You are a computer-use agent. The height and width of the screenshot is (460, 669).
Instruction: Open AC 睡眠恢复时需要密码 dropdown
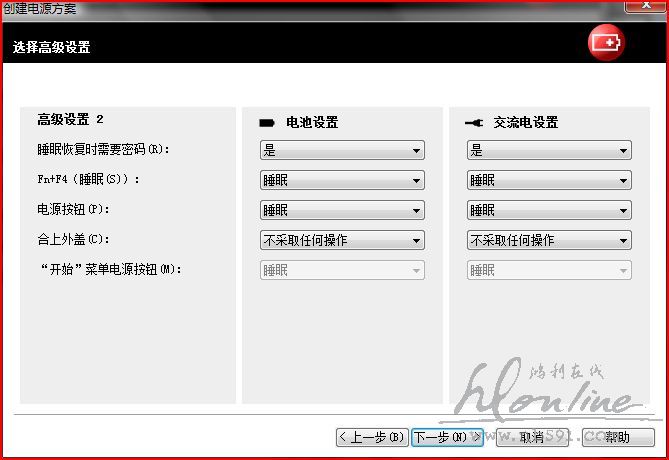click(549, 150)
